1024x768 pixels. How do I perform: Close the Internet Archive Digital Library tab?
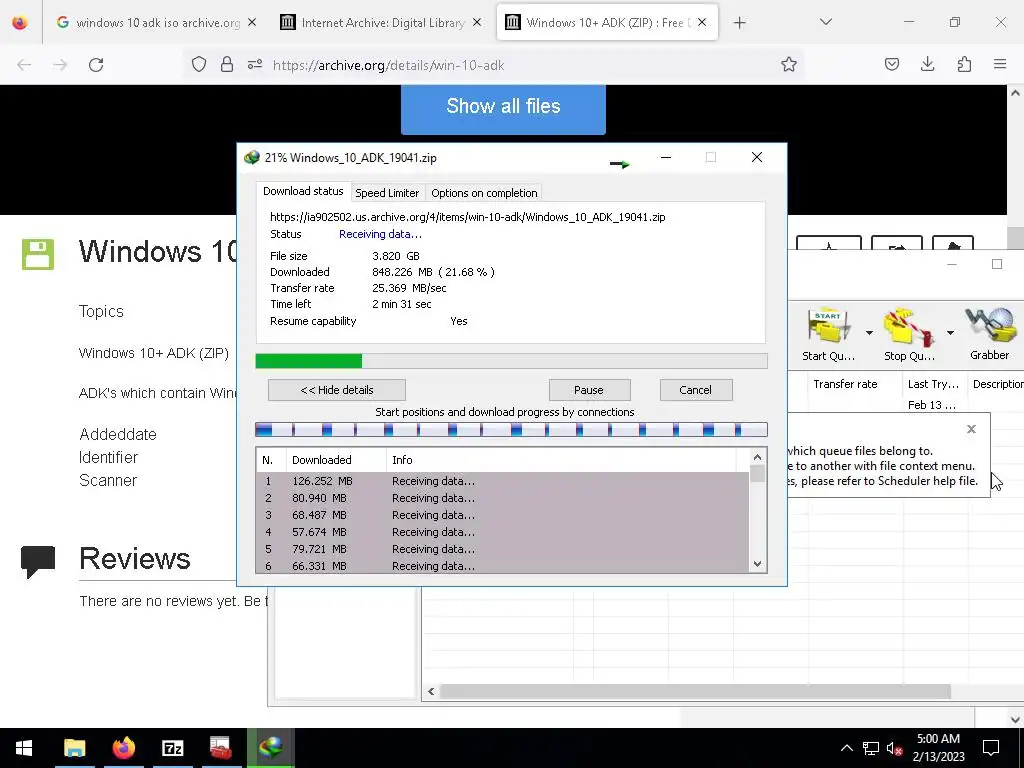(x=477, y=23)
